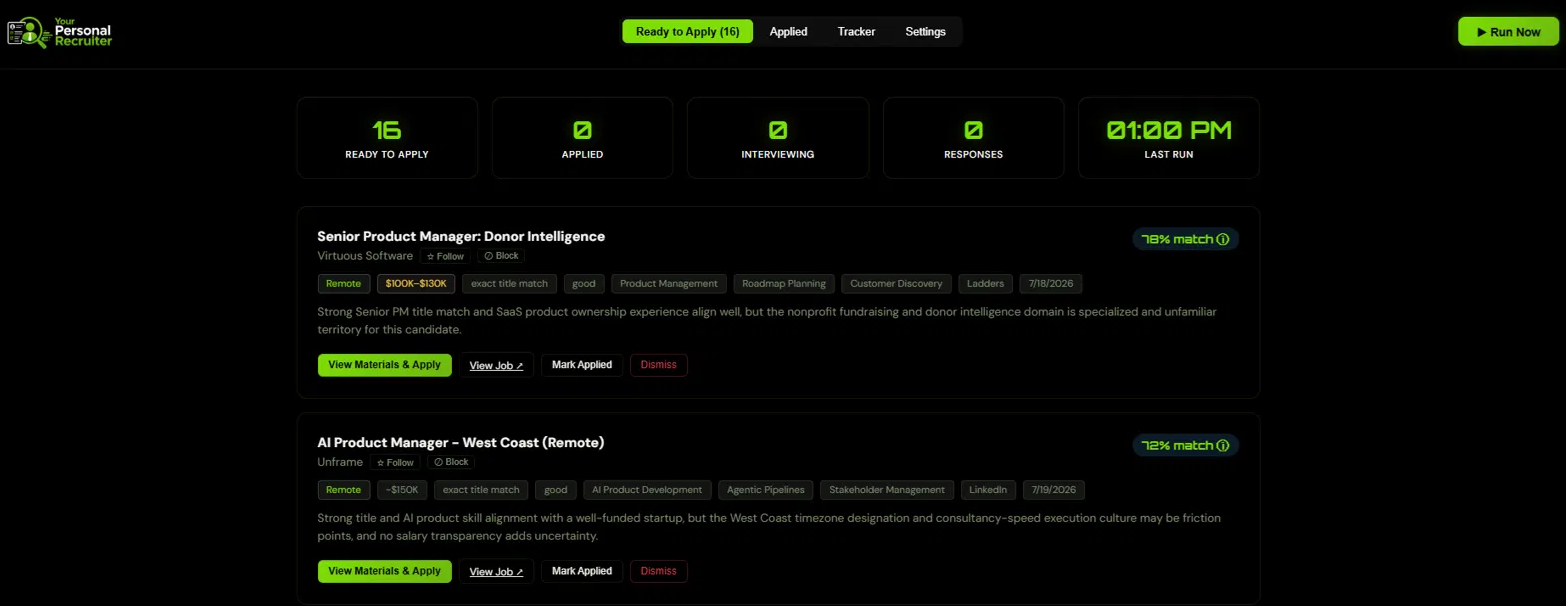
Task: Open the 78% match info icon
Action: [1222, 240]
